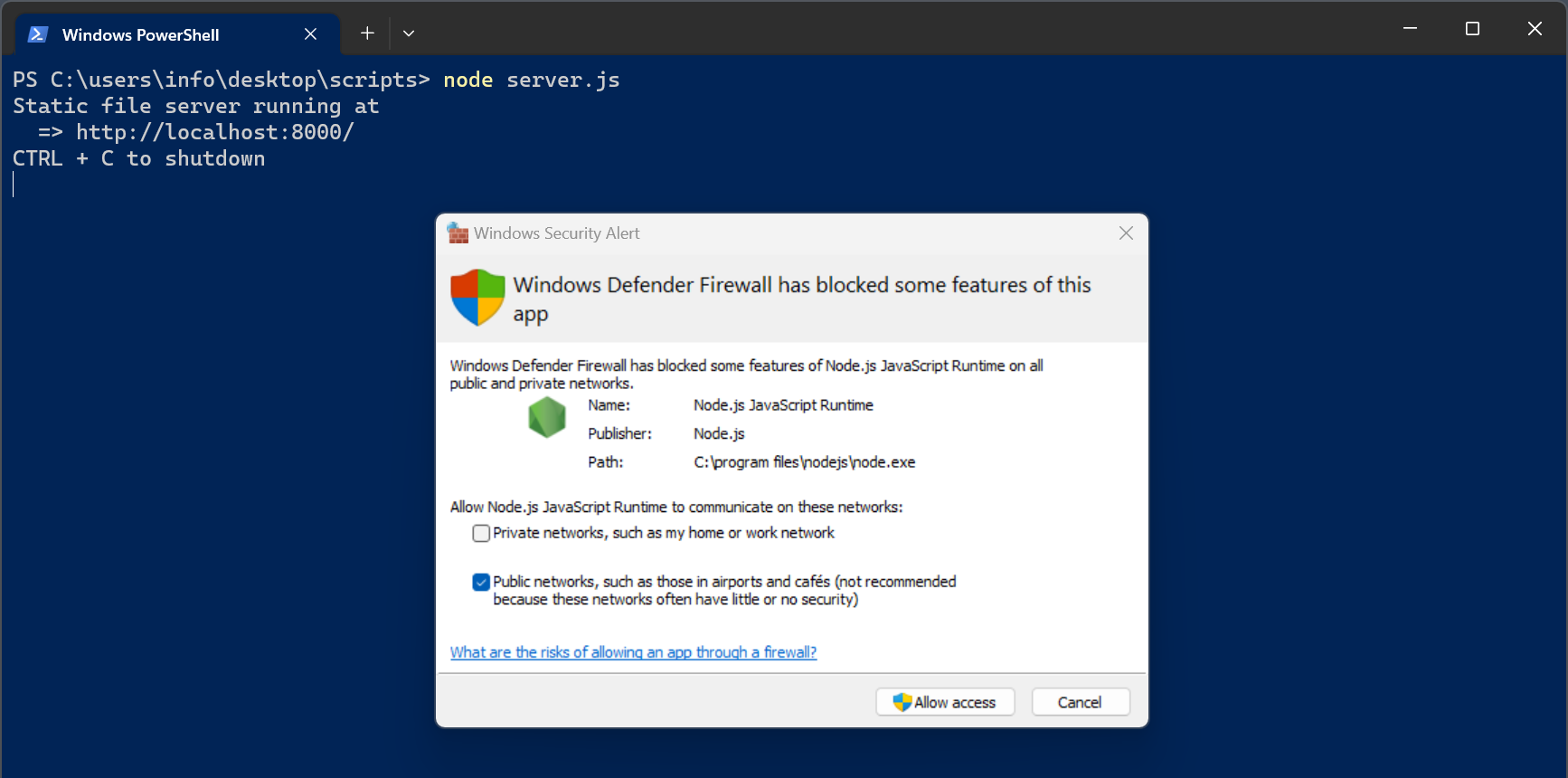1568x778 pixels.
Task: Click the firewall icon in the alert title bar
Action: coord(458,233)
